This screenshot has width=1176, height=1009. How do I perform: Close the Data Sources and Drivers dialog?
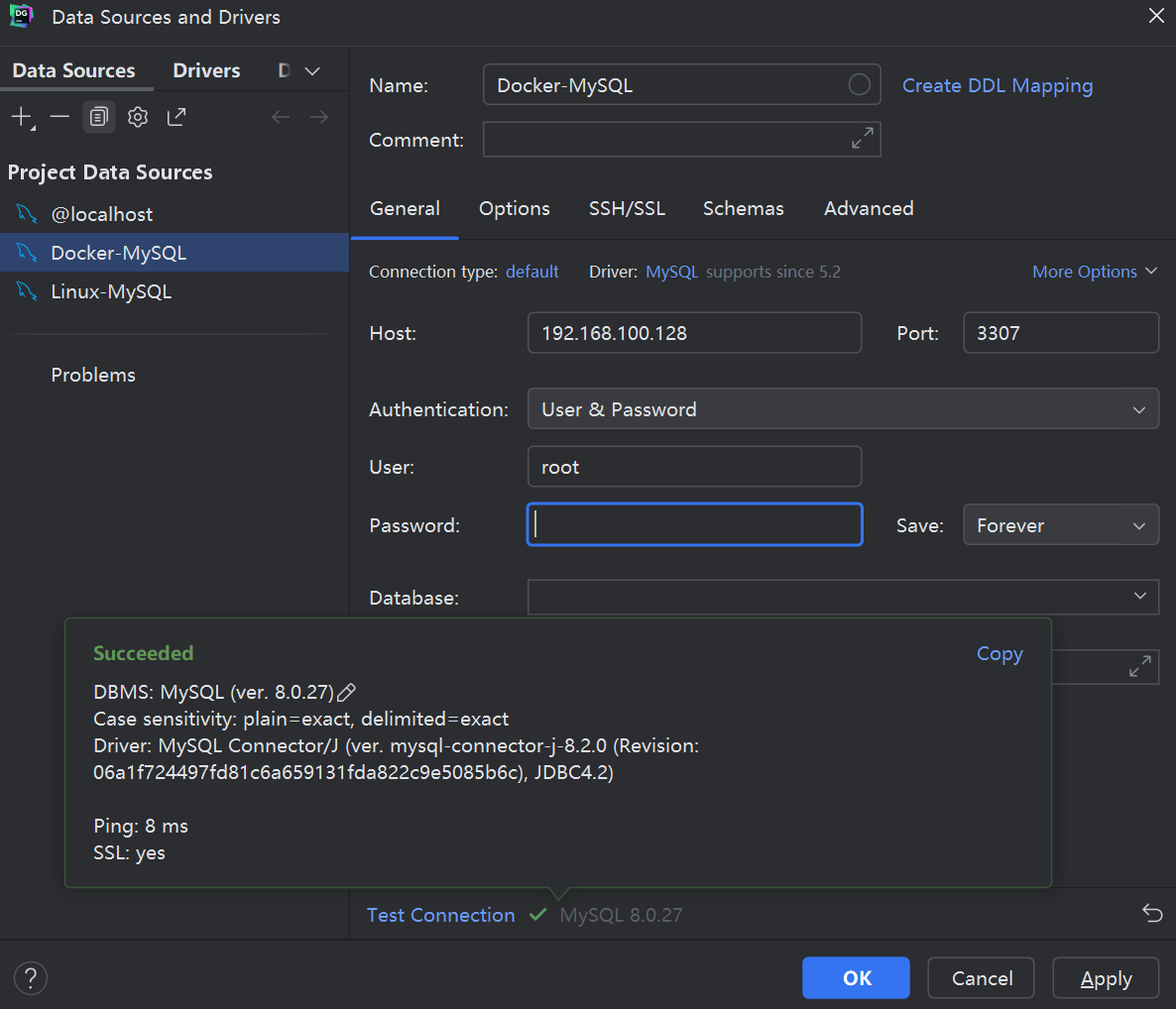tap(1156, 16)
